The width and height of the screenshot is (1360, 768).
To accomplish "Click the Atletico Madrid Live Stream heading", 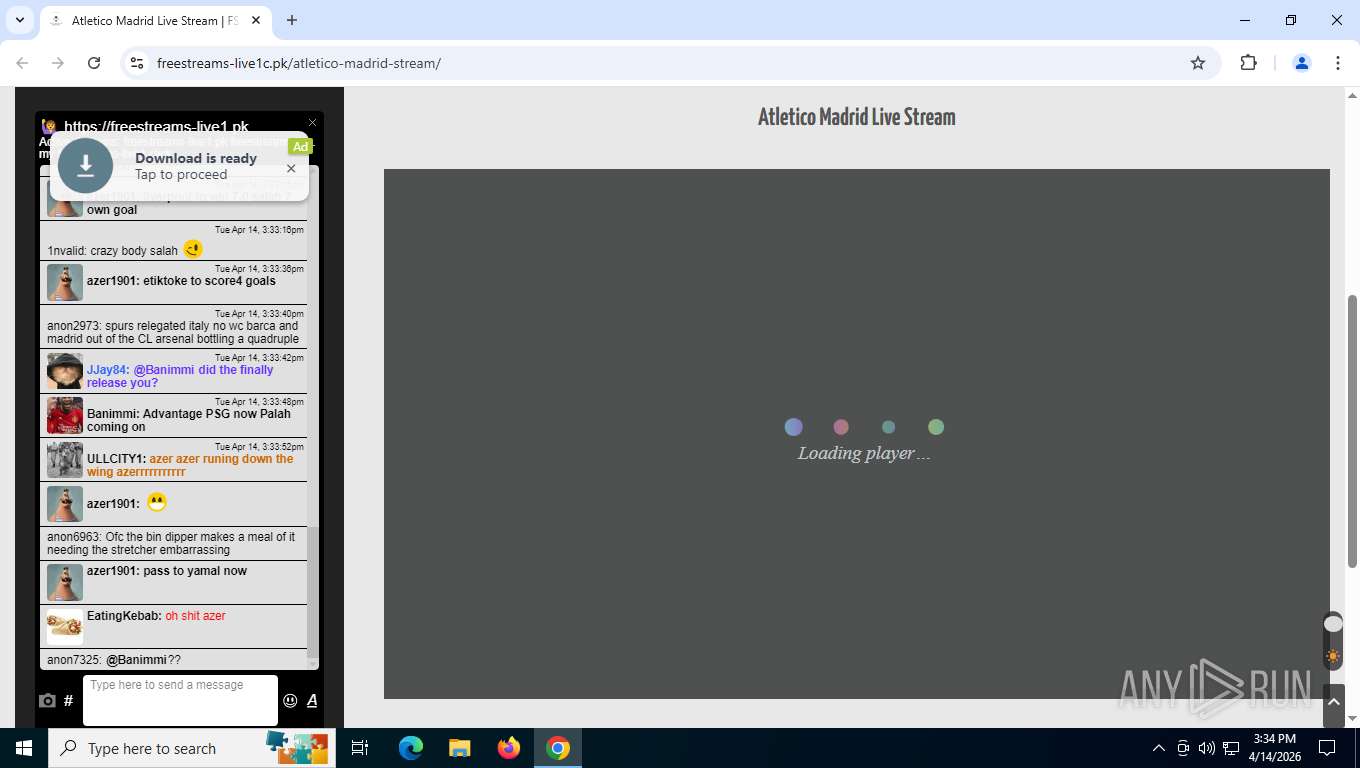I will [857, 117].
